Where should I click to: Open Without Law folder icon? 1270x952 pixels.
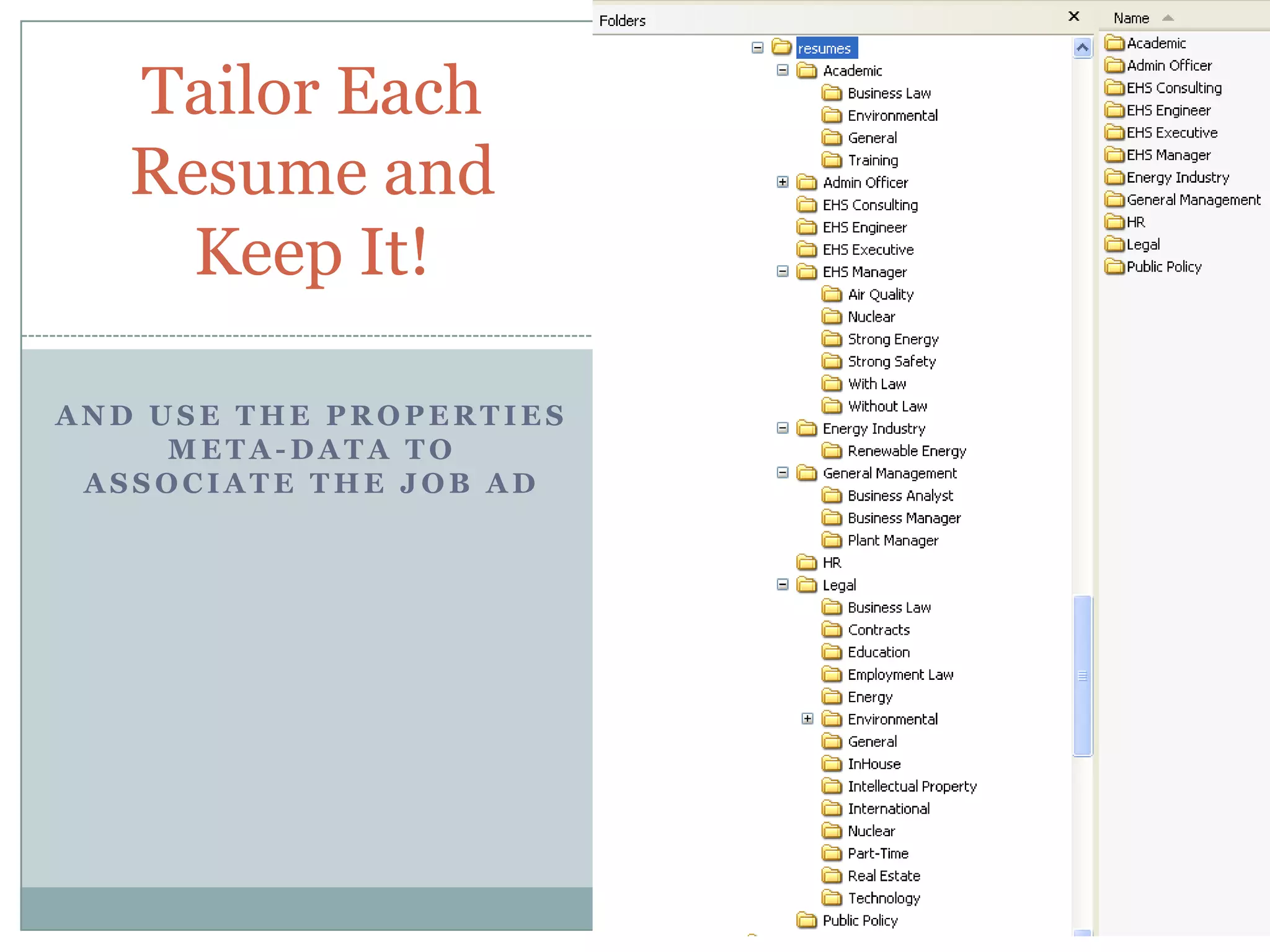coord(832,406)
